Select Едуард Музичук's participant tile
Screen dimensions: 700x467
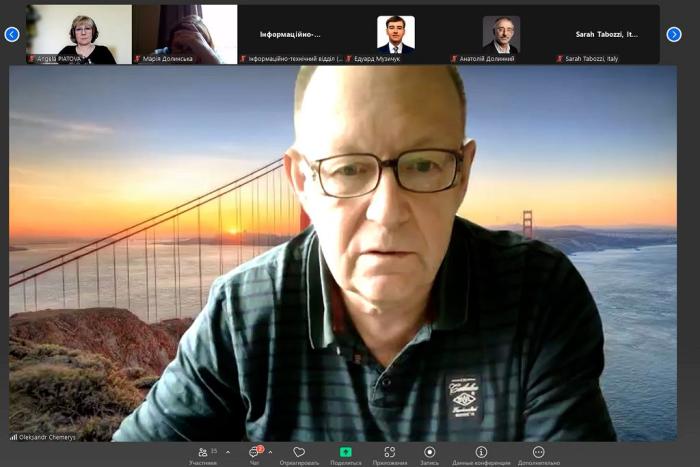[x=395, y=32]
